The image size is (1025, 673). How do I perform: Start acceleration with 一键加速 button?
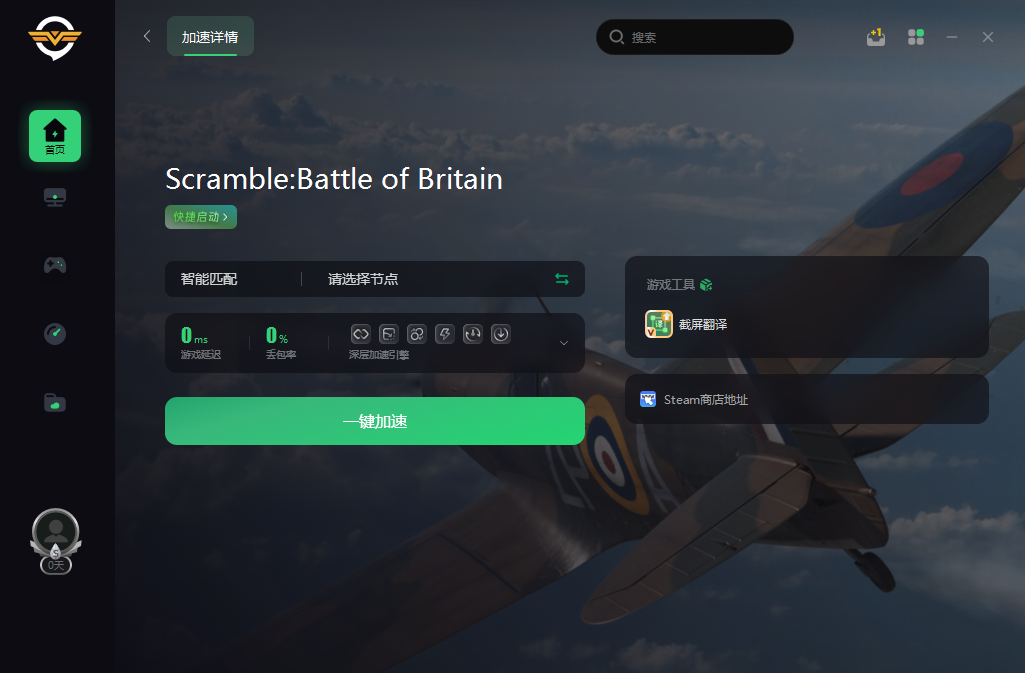pyautogui.click(x=375, y=421)
